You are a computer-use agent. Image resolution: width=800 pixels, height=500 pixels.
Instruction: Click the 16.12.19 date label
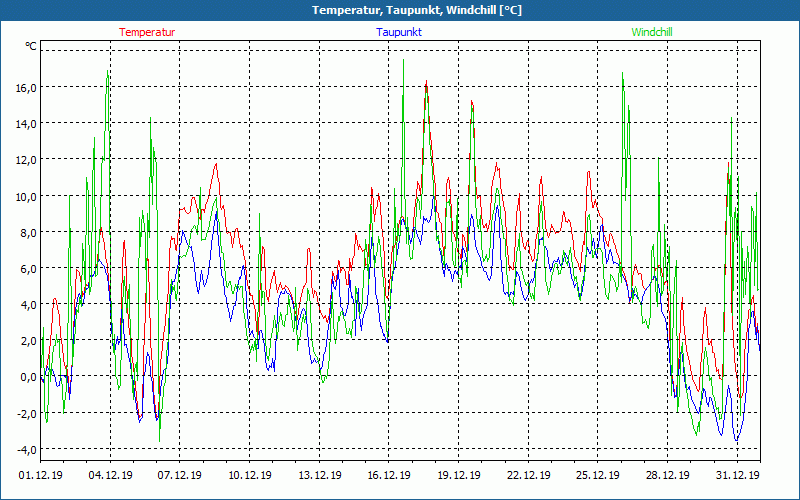[x=389, y=475]
